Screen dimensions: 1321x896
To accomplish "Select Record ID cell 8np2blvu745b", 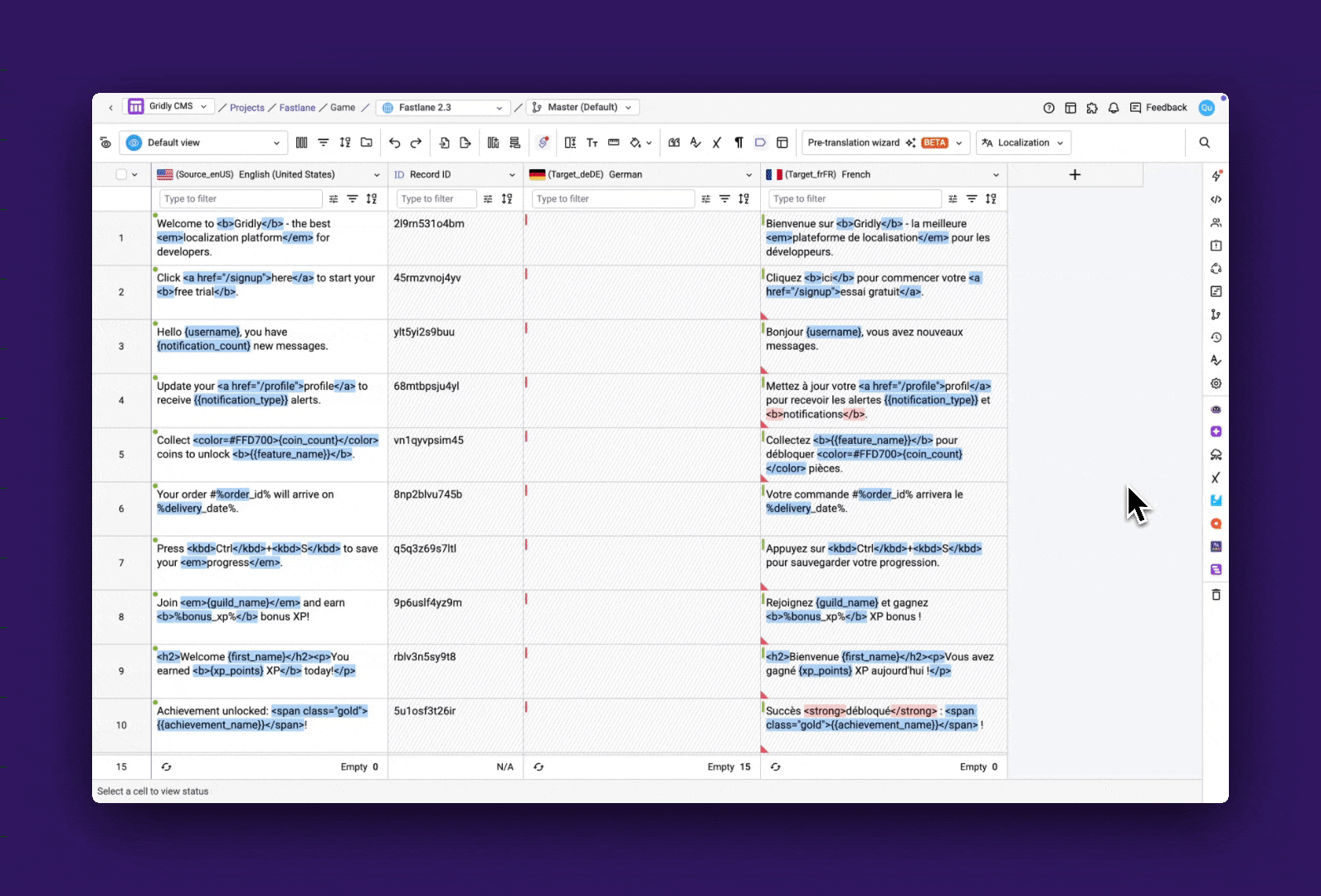I will [x=456, y=509].
